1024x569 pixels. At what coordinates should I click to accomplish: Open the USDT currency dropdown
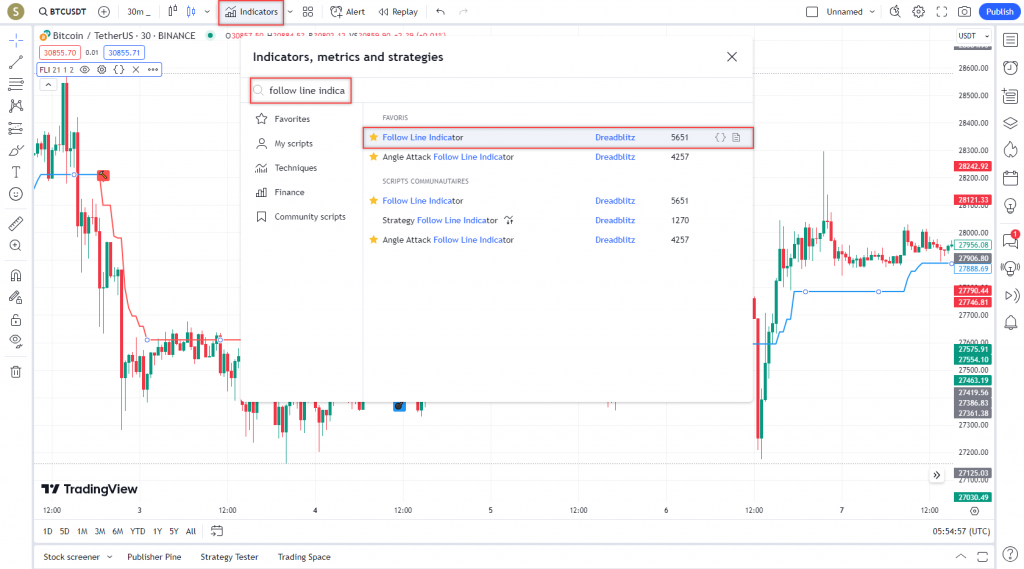[x=973, y=36]
